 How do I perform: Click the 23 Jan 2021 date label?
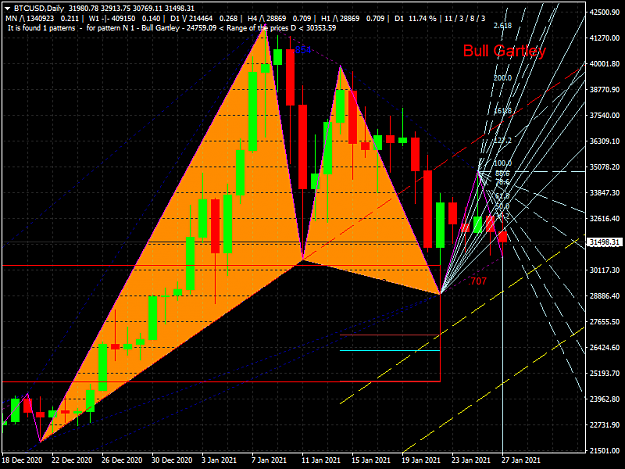point(471,460)
